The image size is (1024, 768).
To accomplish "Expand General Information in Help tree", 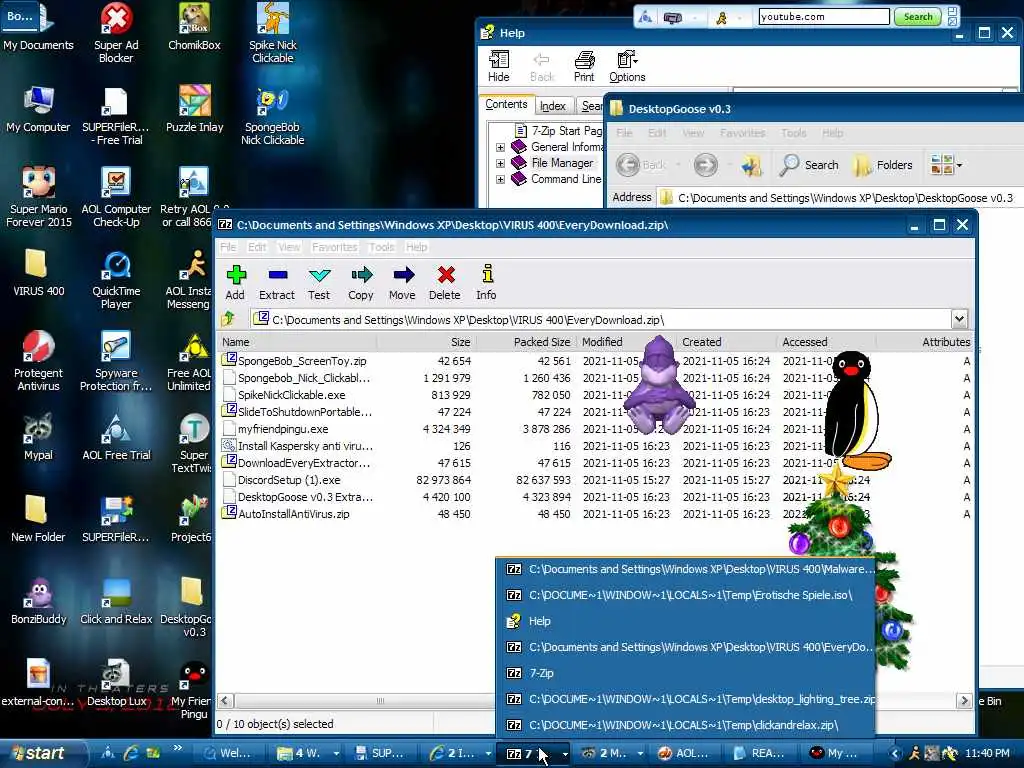I will 500,147.
